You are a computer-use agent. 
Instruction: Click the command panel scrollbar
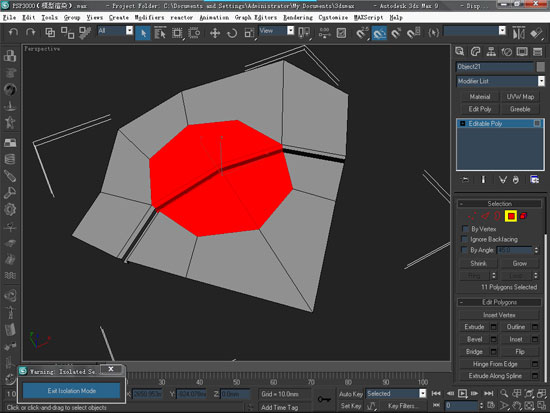[x=546, y=307]
